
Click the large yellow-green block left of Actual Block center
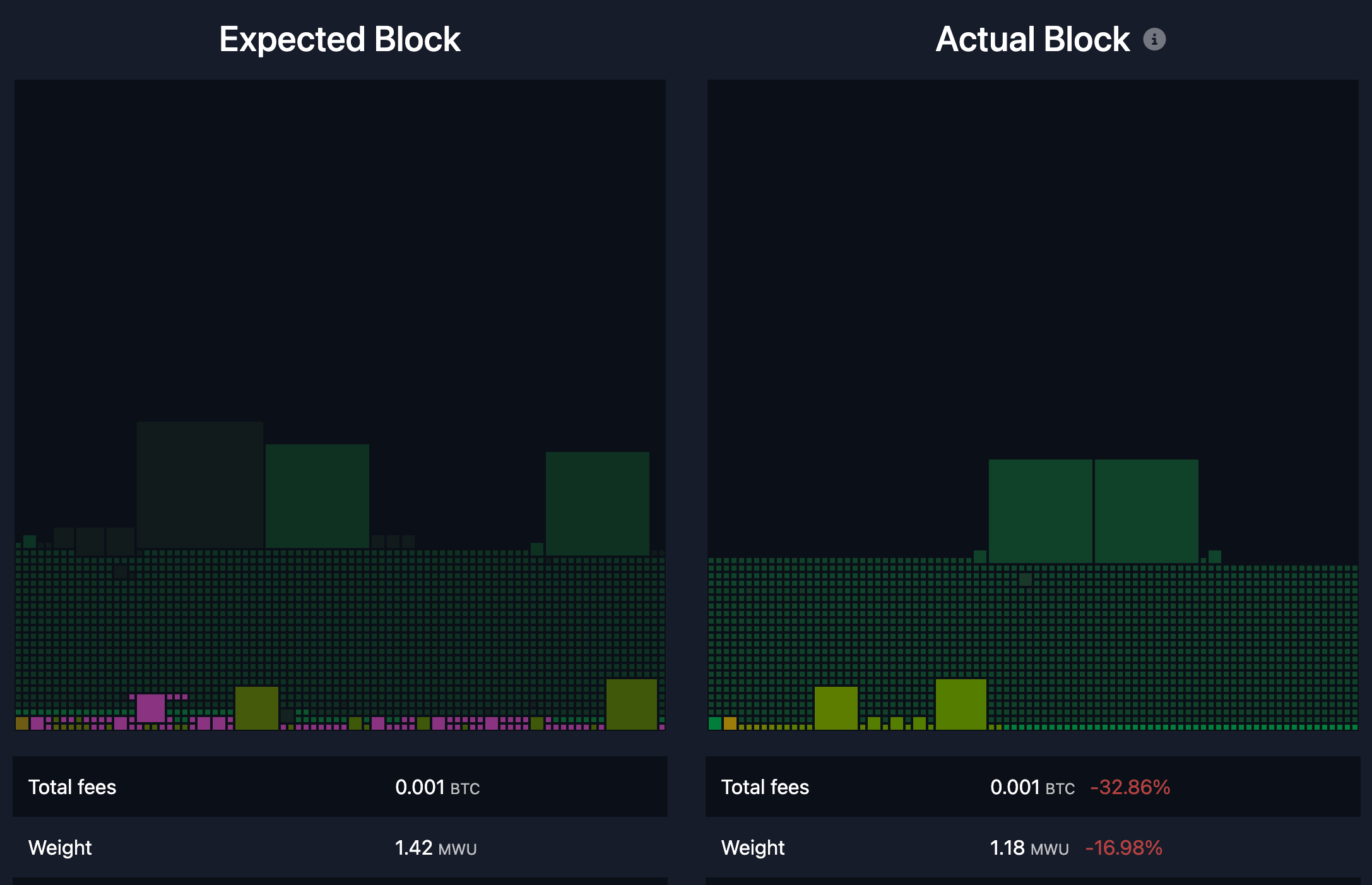[836, 707]
